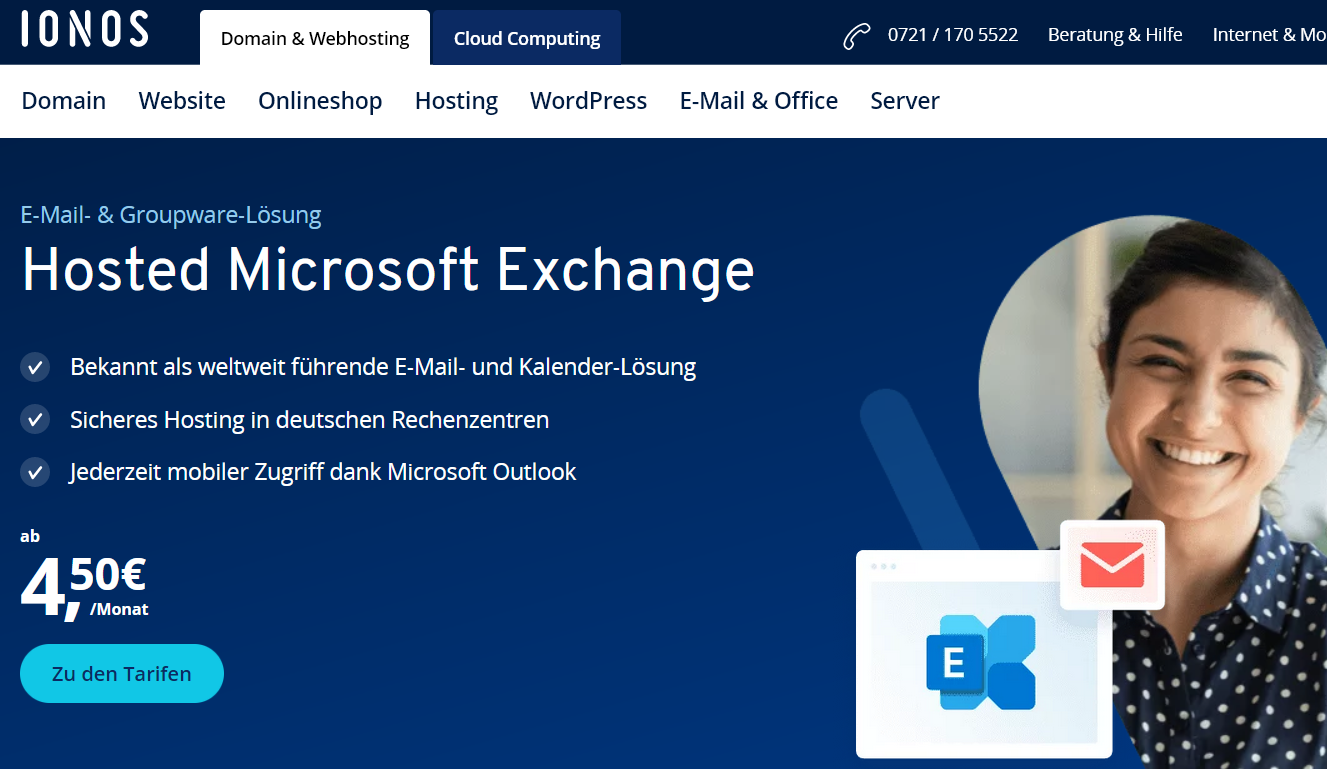Open Beratung & Hilfe link
The image size is (1327, 769).
1115,35
